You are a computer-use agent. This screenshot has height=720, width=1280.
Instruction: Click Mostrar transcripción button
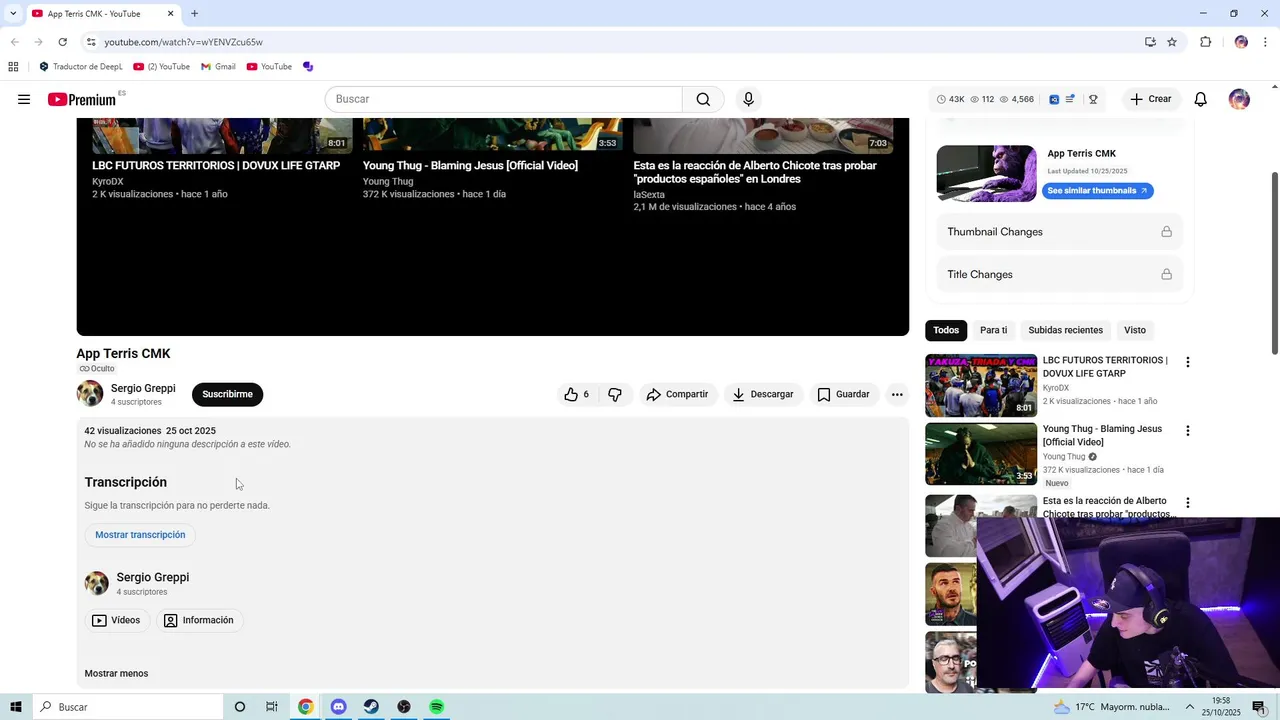point(140,535)
